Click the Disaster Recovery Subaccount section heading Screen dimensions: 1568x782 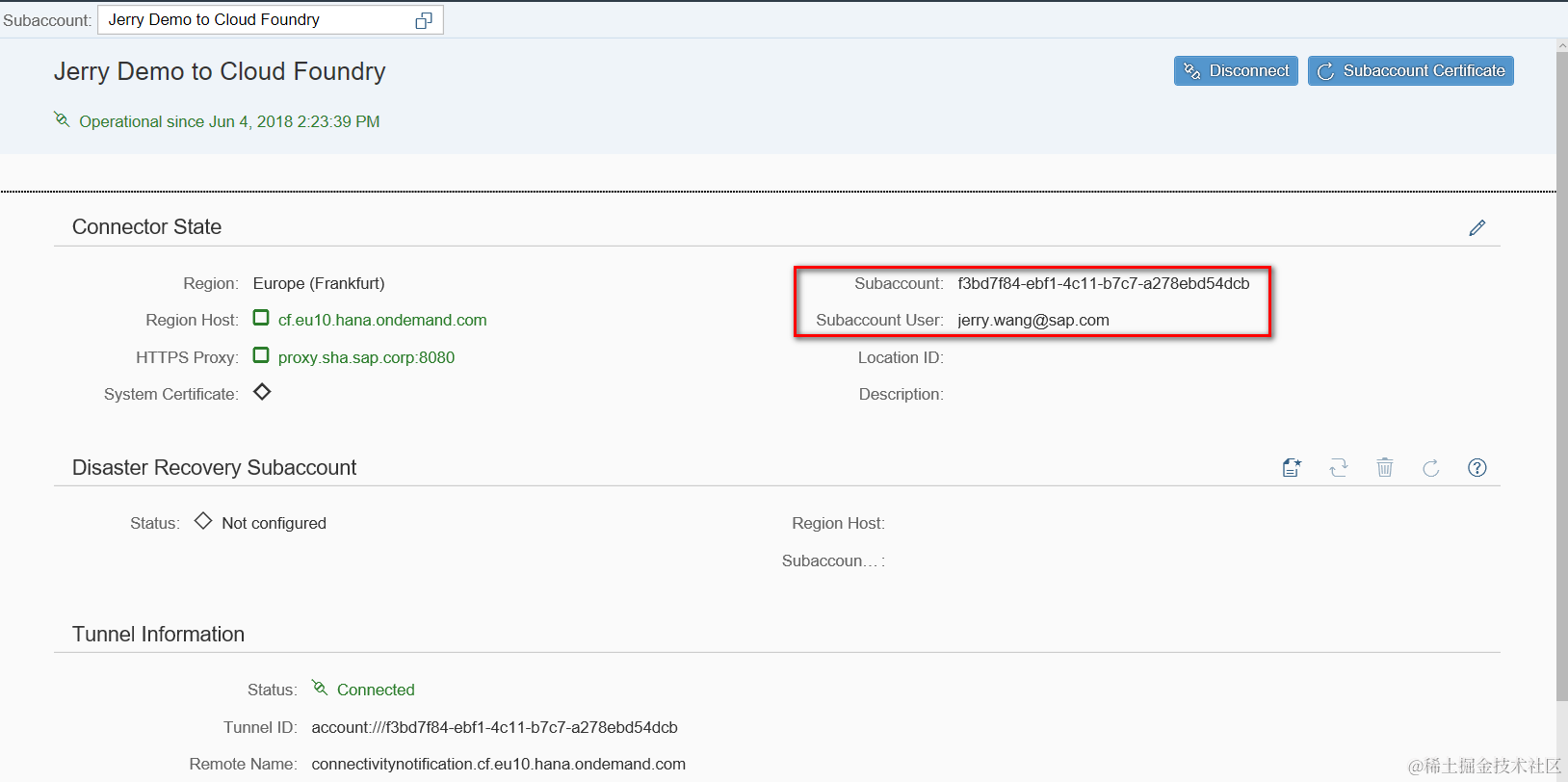[214, 468]
